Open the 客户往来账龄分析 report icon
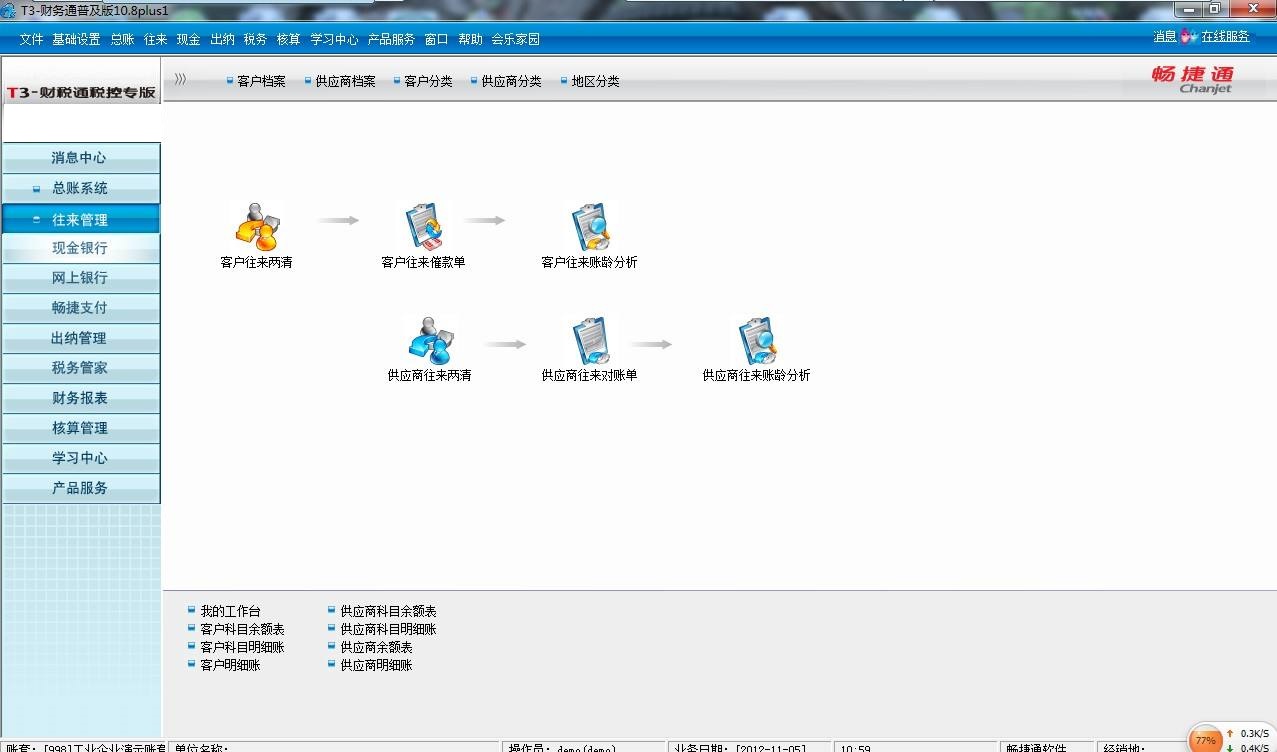This screenshot has height=752, width=1277. tap(590, 226)
